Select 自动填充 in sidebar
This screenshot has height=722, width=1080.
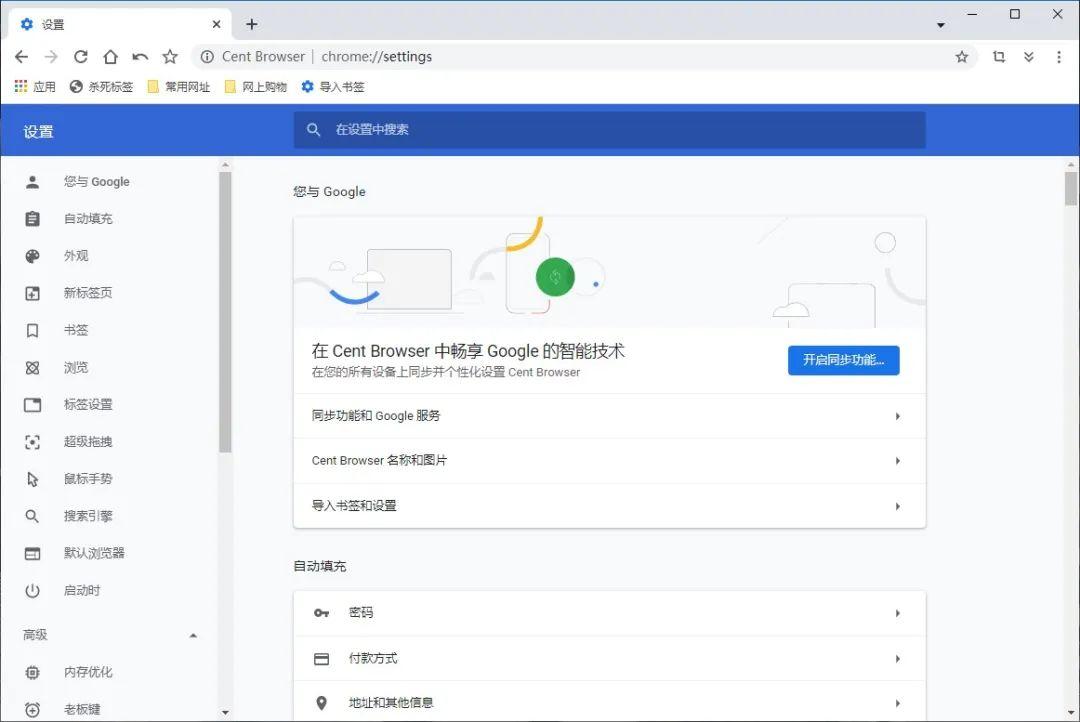pos(88,219)
